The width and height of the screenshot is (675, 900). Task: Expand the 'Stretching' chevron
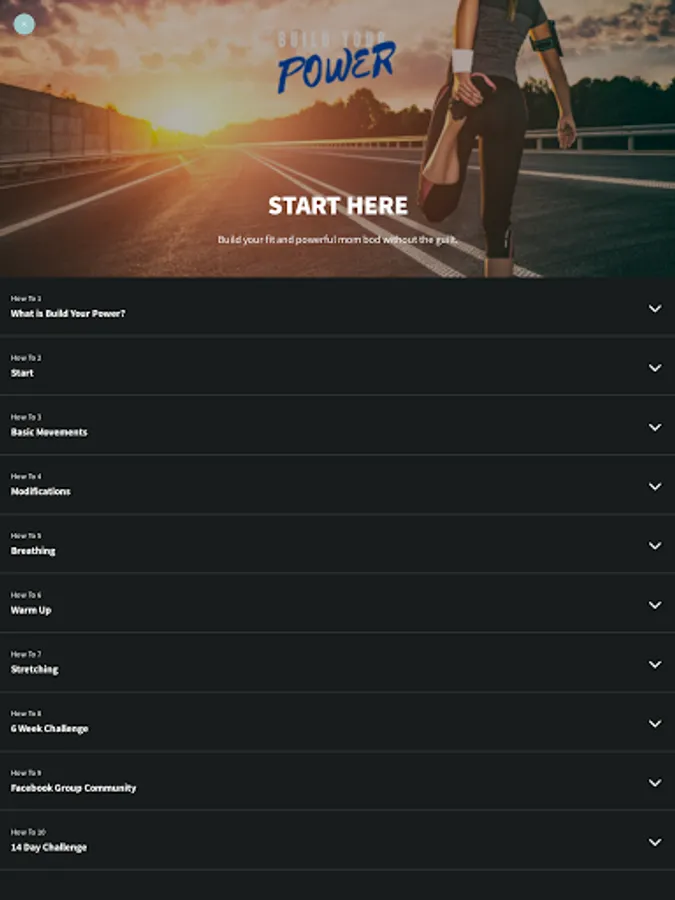click(x=655, y=664)
